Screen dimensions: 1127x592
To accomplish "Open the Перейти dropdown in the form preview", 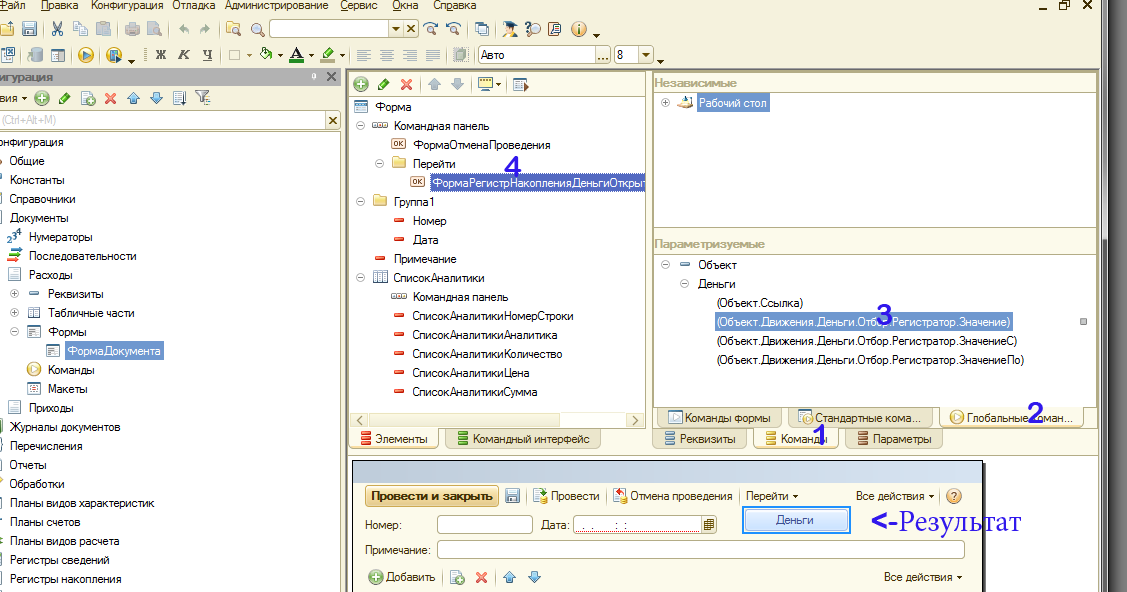I will tap(772, 496).
